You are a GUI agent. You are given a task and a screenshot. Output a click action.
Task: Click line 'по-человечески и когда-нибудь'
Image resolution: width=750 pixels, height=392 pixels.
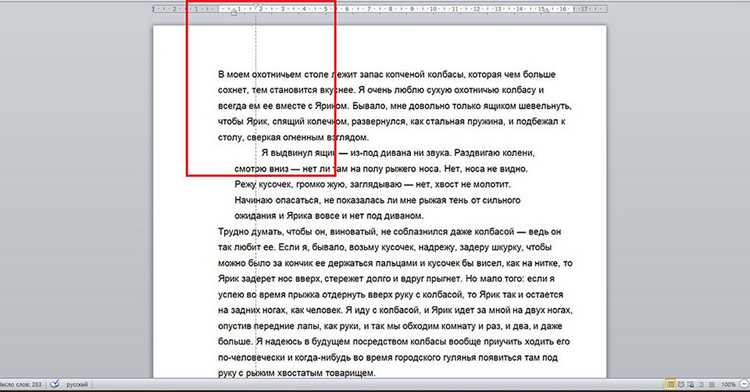387,358
